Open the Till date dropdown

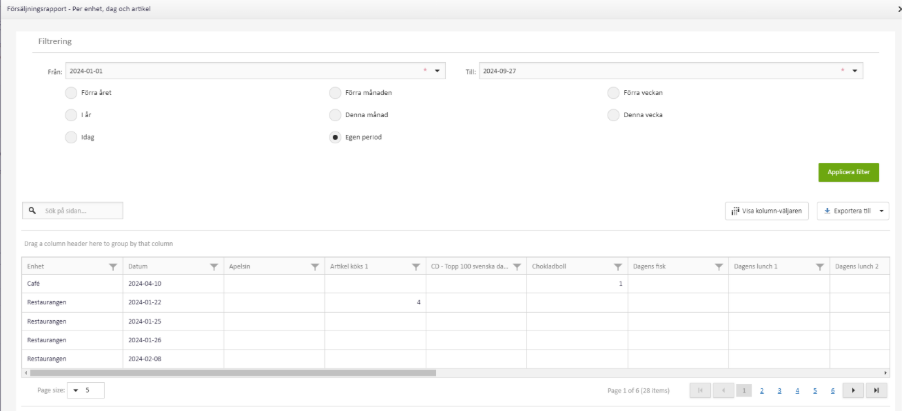click(855, 71)
